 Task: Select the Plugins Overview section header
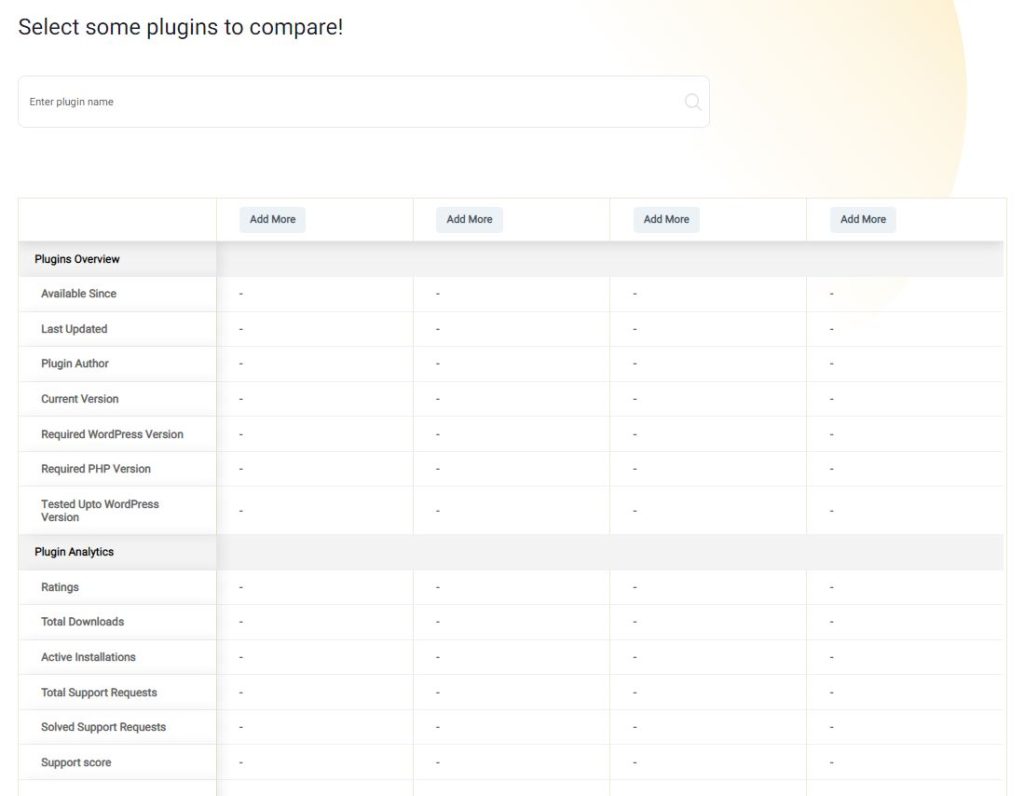coord(77,259)
